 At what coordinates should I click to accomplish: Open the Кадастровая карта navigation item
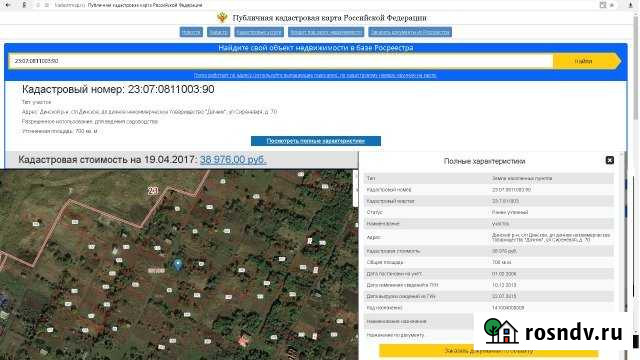point(259,32)
